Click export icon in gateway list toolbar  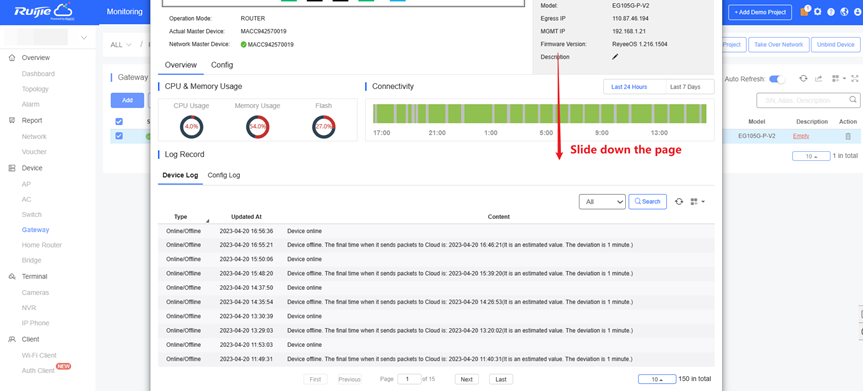tap(818, 79)
